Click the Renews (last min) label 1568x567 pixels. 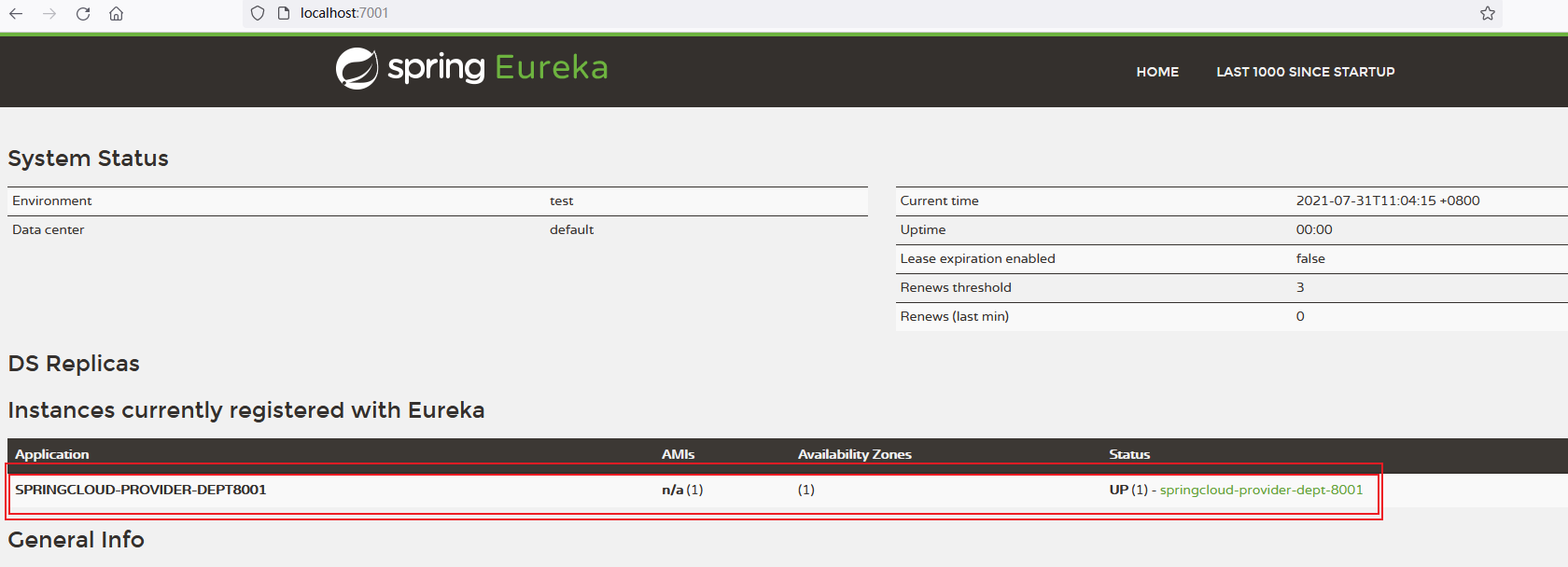pyautogui.click(x=955, y=316)
